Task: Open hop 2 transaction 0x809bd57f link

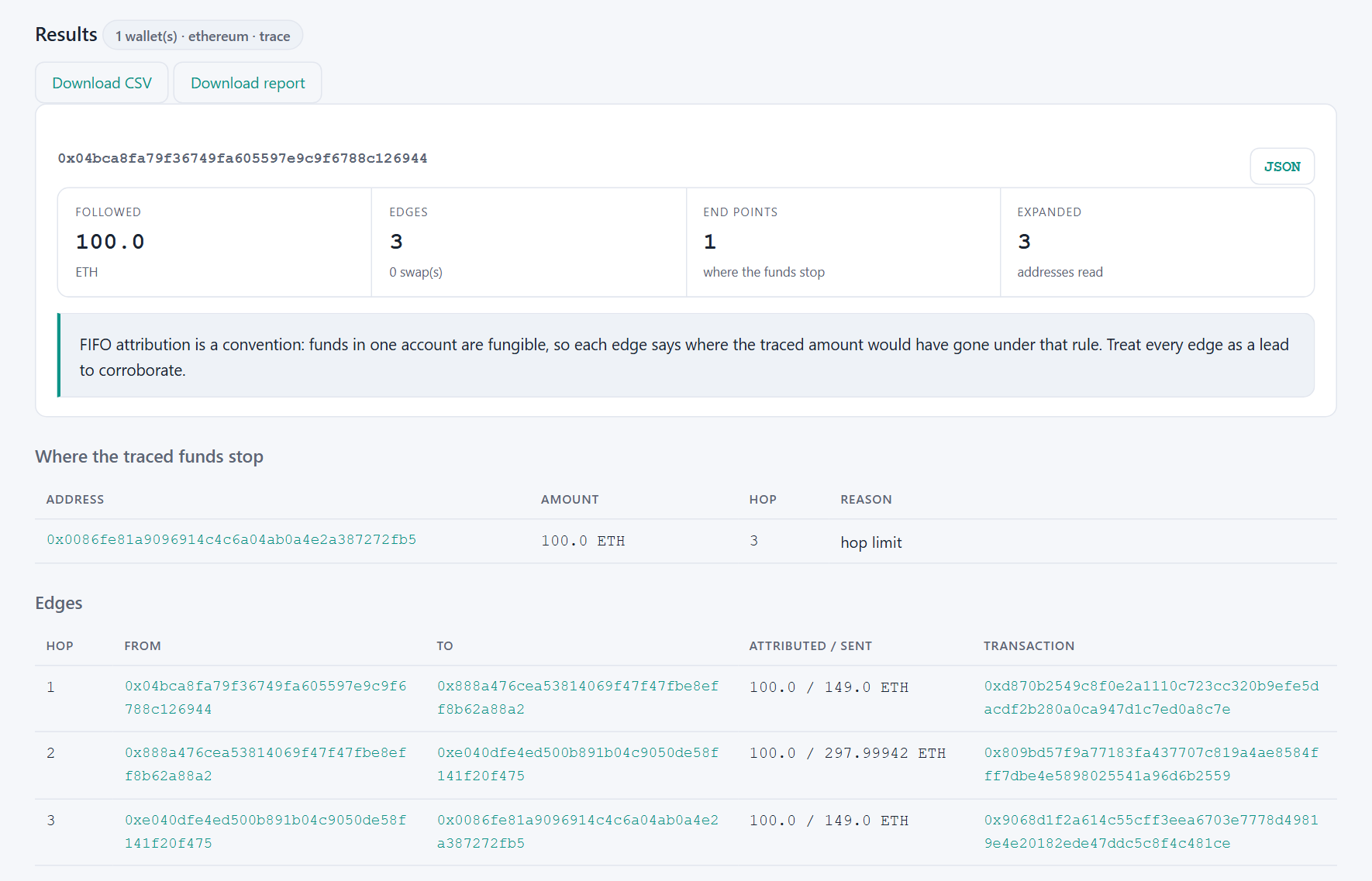Action: click(x=1151, y=764)
